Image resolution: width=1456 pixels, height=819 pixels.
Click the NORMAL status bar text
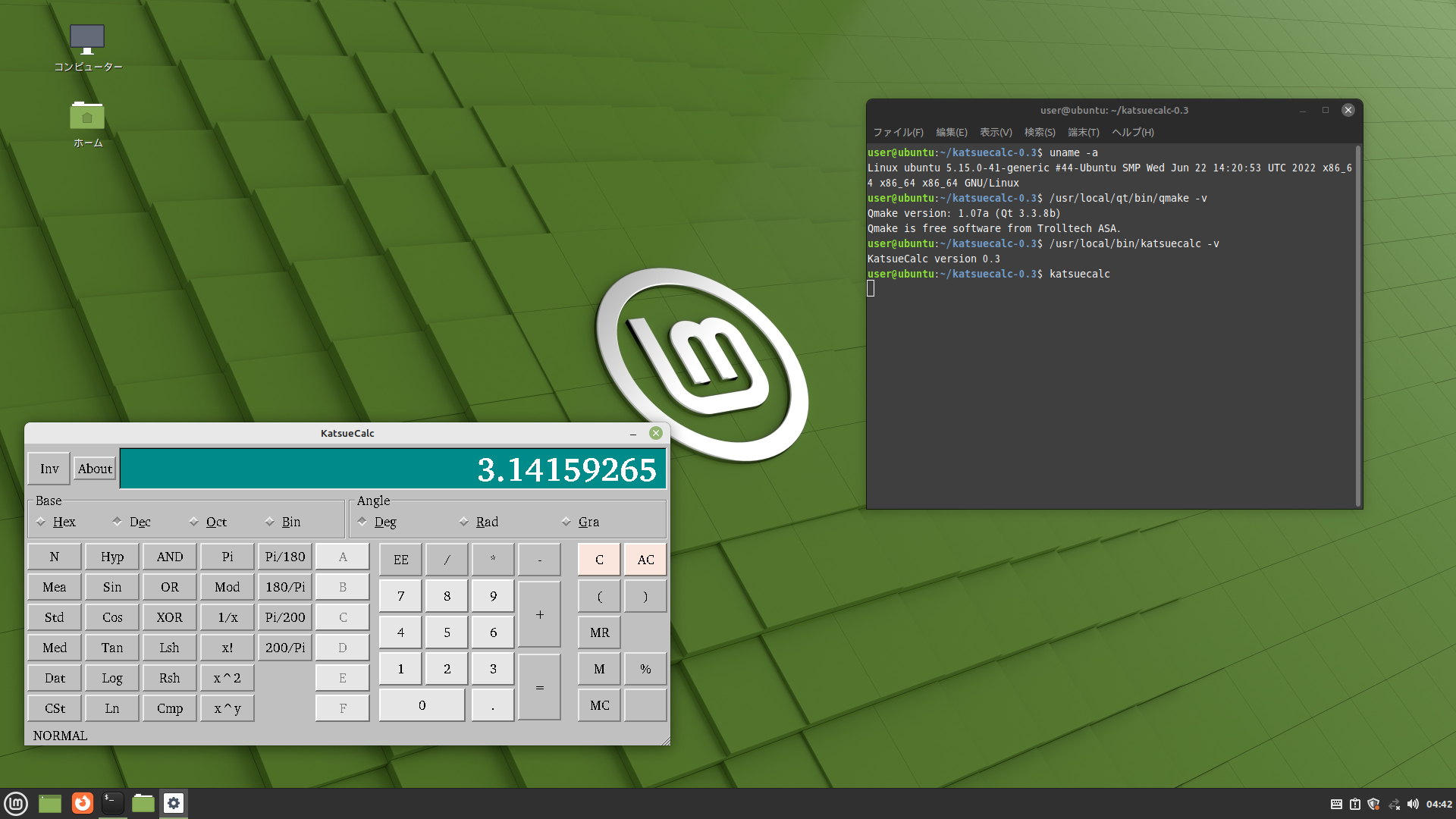[x=60, y=736]
